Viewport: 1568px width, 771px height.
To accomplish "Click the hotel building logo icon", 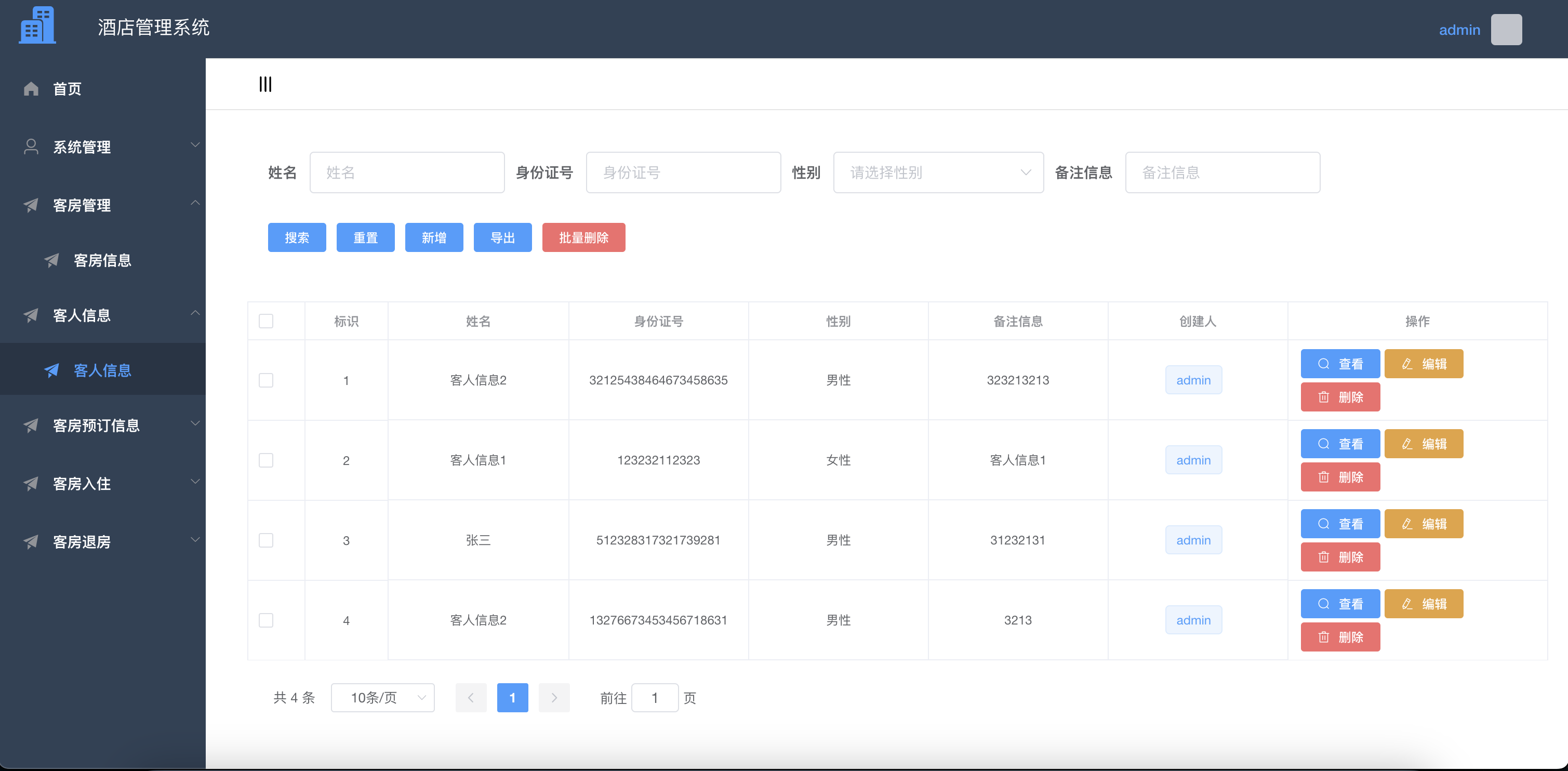I will coord(37,25).
